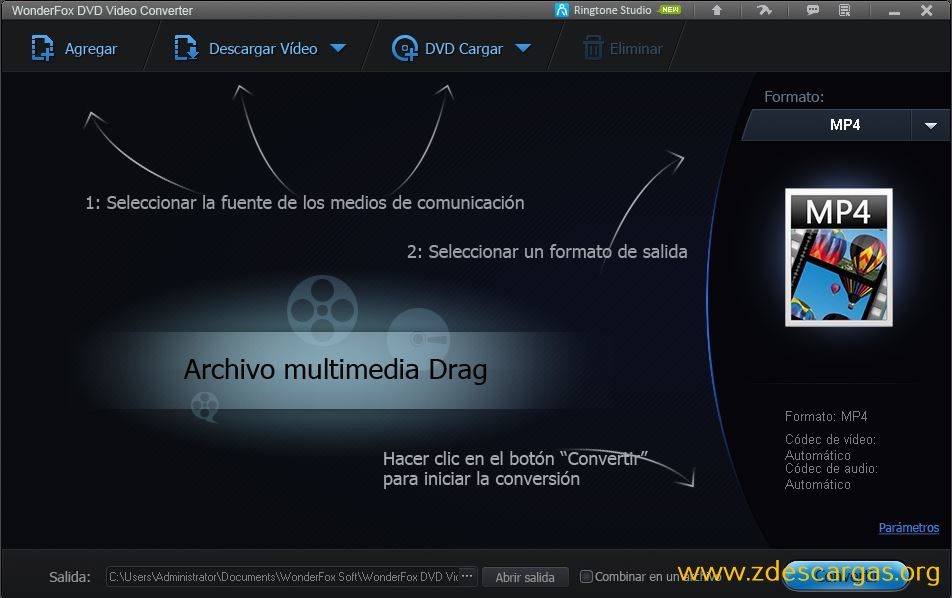Viewport: 952px width, 598px height.
Task: Click the Eliminar text label
Action: [x=636, y=49]
